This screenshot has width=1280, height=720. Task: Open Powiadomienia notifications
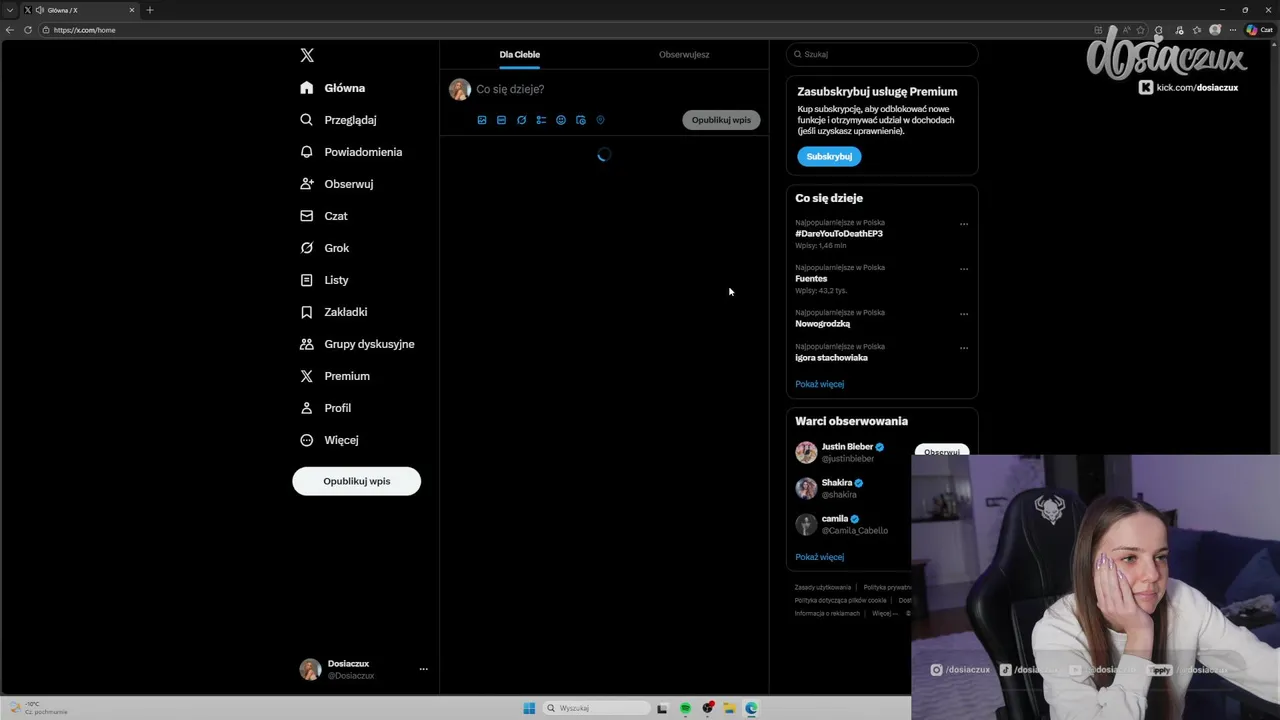[351, 152]
